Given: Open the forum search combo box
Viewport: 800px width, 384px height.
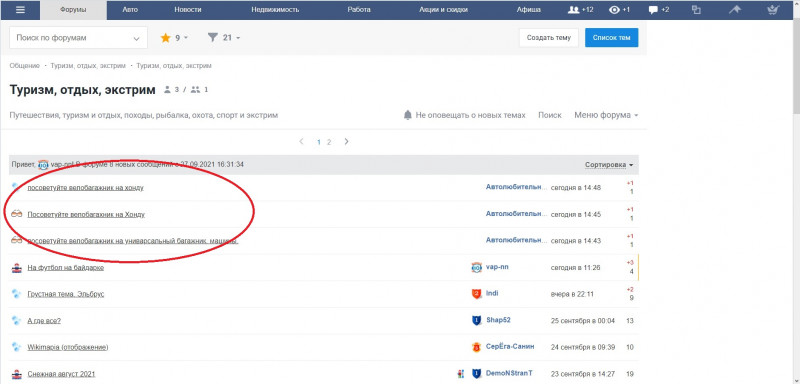Looking at the screenshot, I should coord(78,38).
